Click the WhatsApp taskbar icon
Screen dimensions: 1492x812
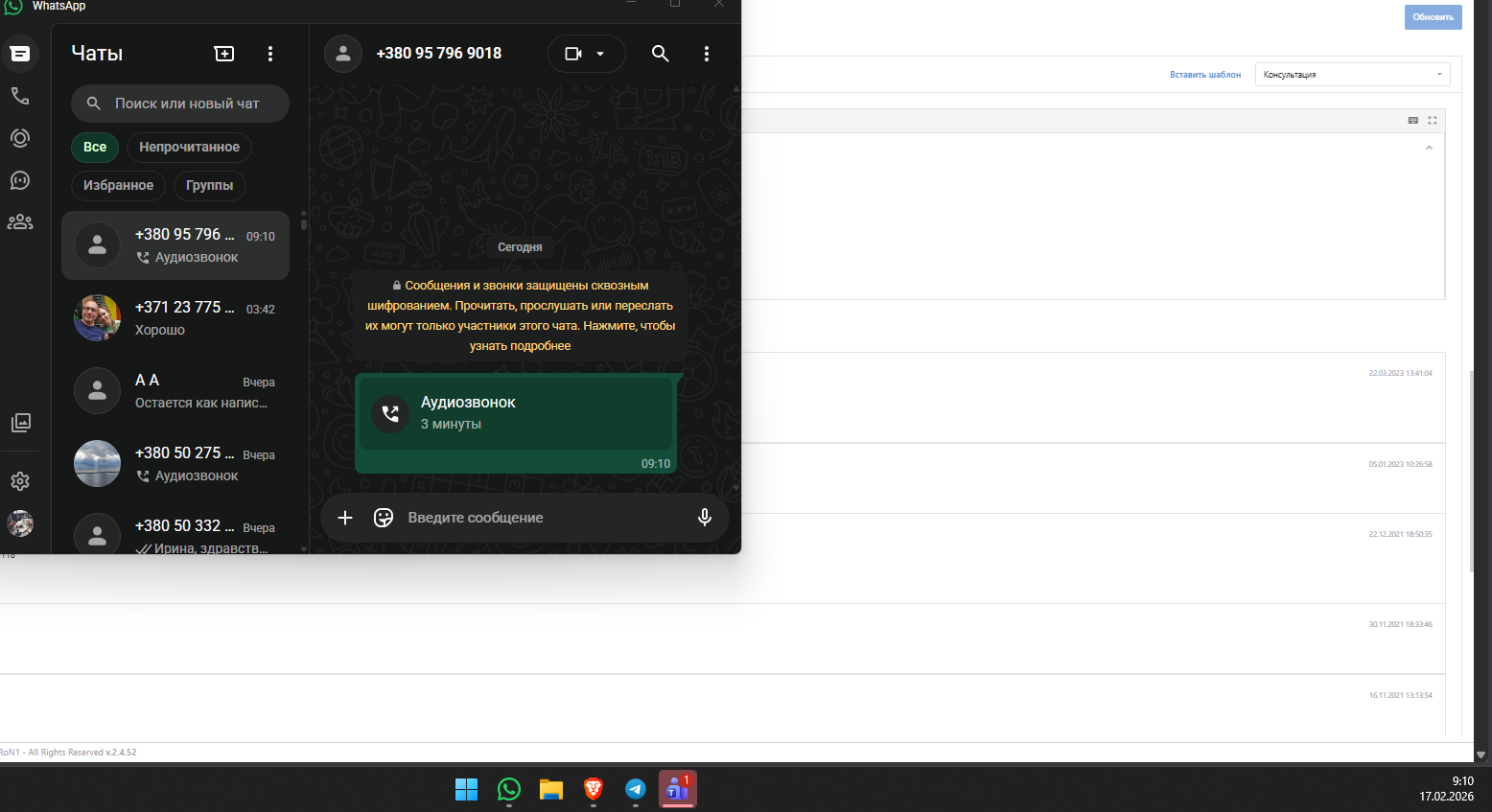pos(509,789)
